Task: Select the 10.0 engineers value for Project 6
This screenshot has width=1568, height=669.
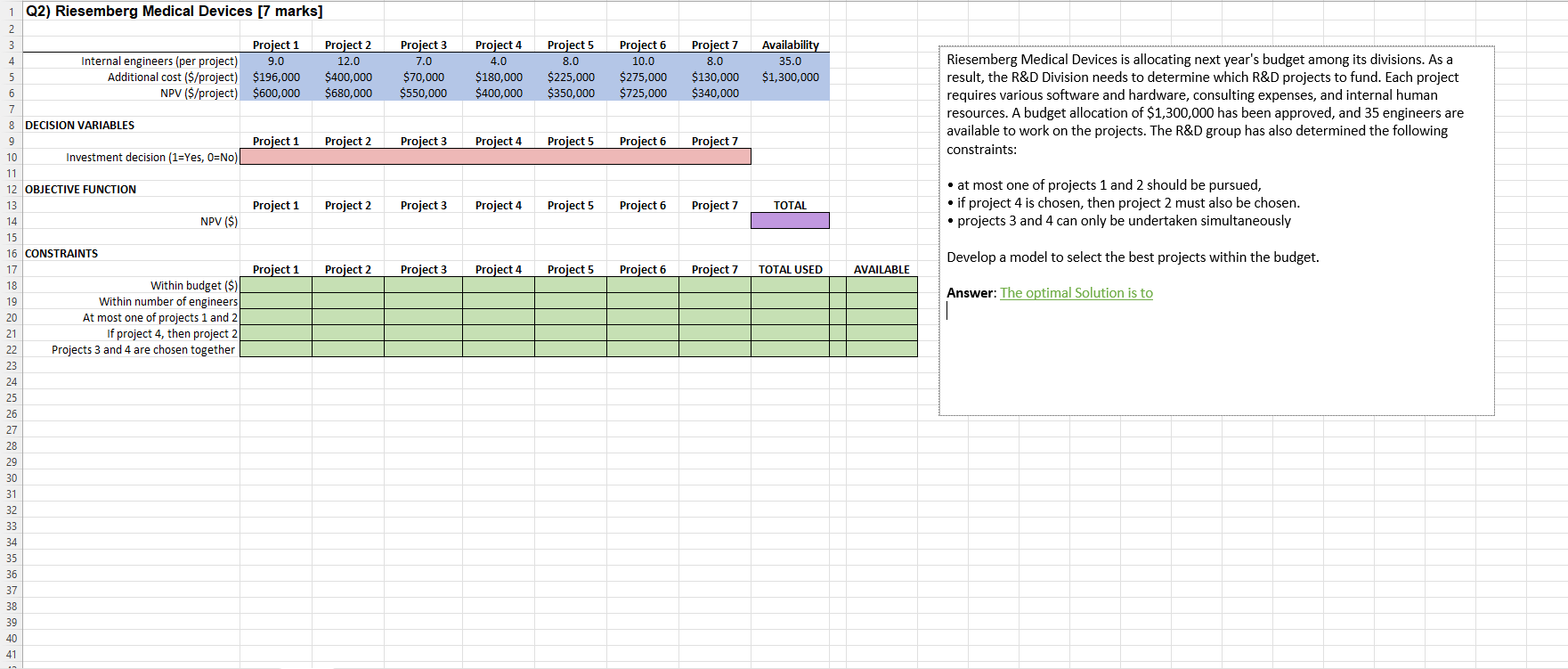Action: (643, 61)
